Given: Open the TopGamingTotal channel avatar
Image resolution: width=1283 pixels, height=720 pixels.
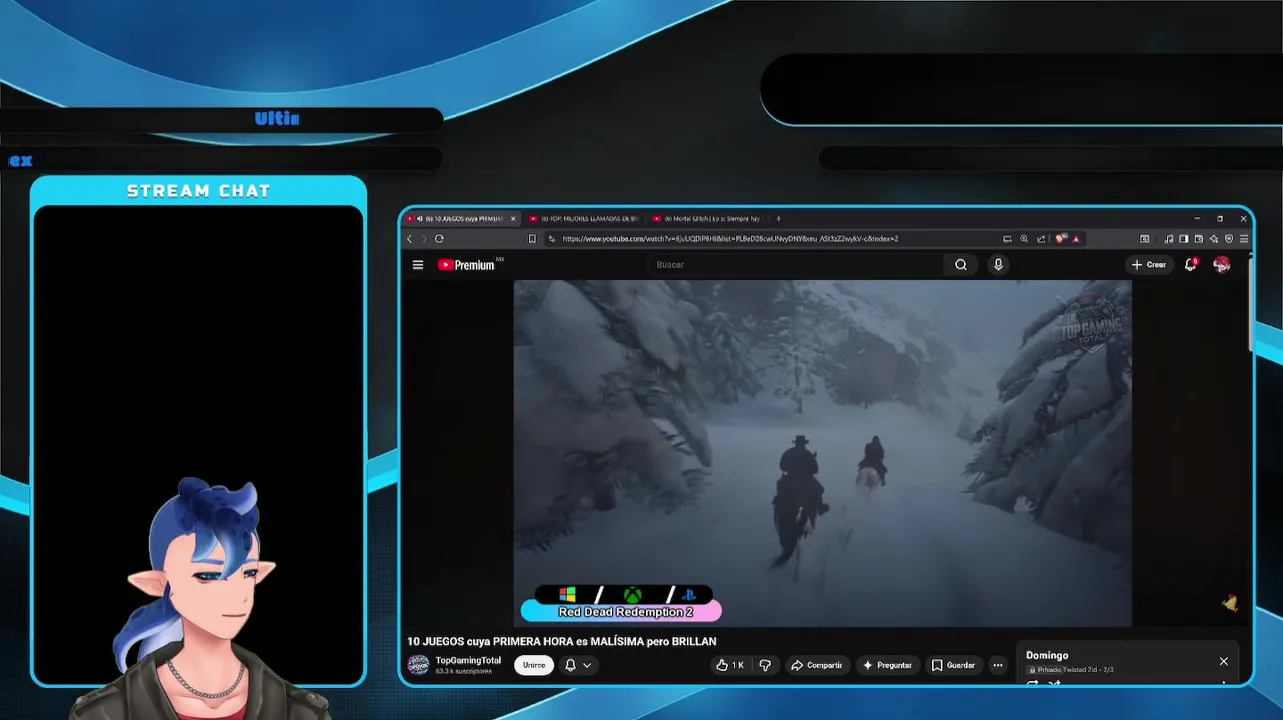Looking at the screenshot, I should (418, 665).
